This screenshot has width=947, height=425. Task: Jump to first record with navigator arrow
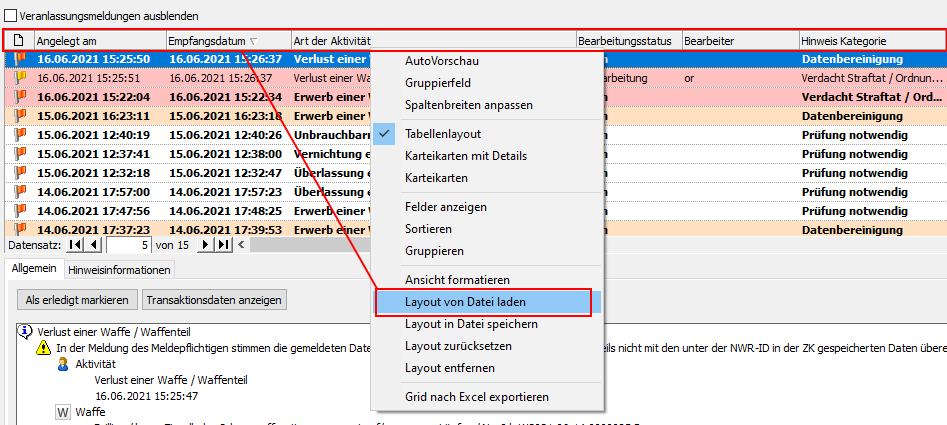coord(76,245)
